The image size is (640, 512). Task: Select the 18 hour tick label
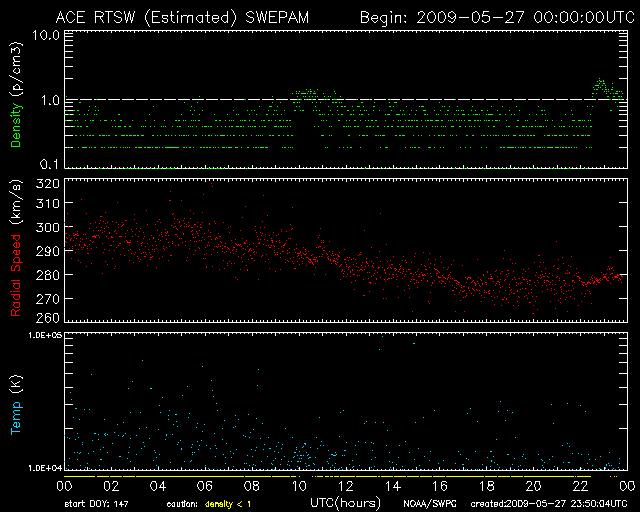coord(487,486)
